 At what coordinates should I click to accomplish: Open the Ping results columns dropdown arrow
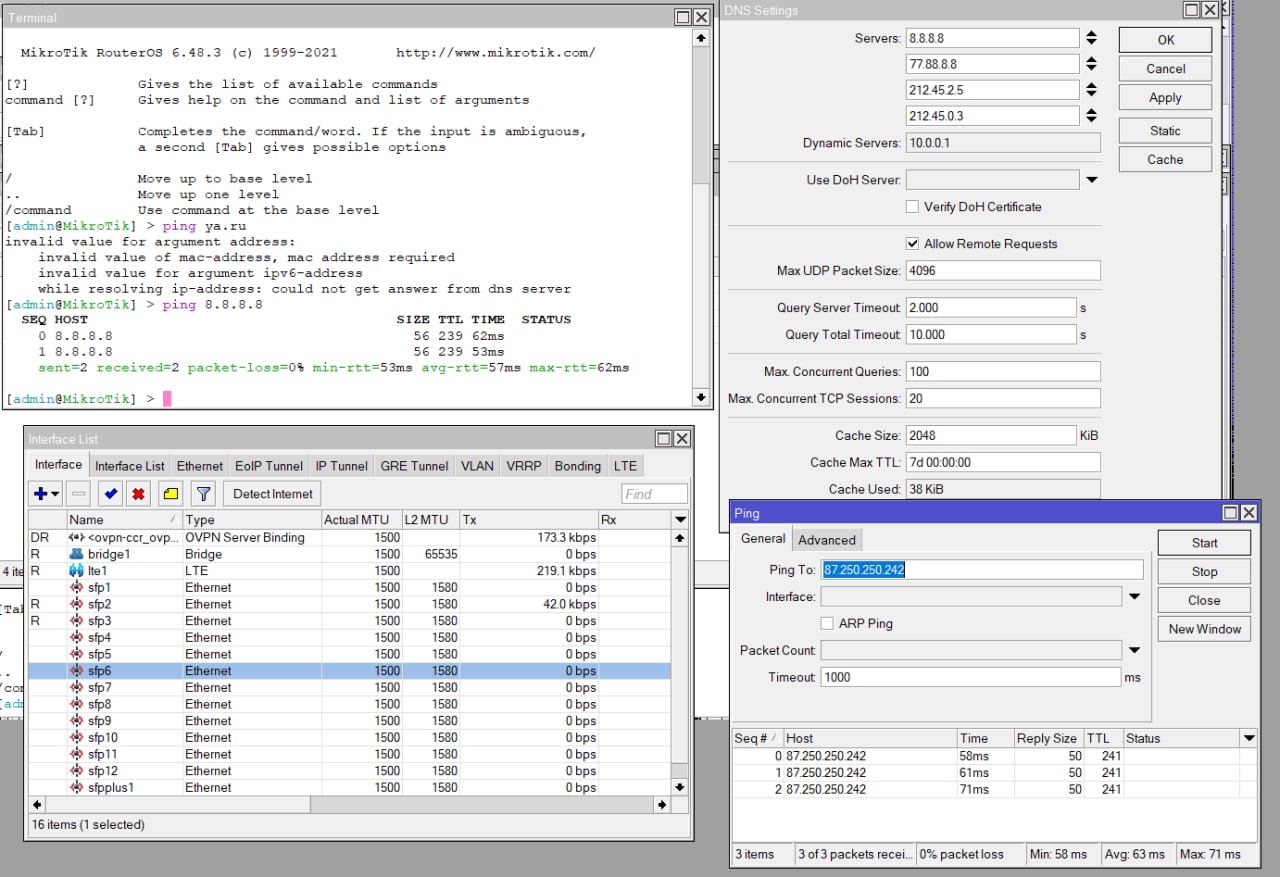[x=1248, y=738]
